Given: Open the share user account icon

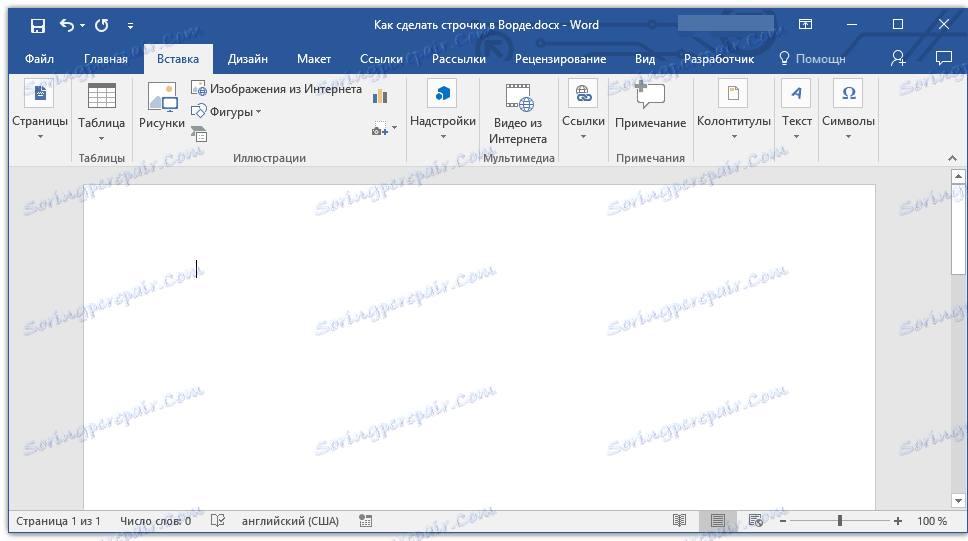Looking at the screenshot, I should coord(898,58).
